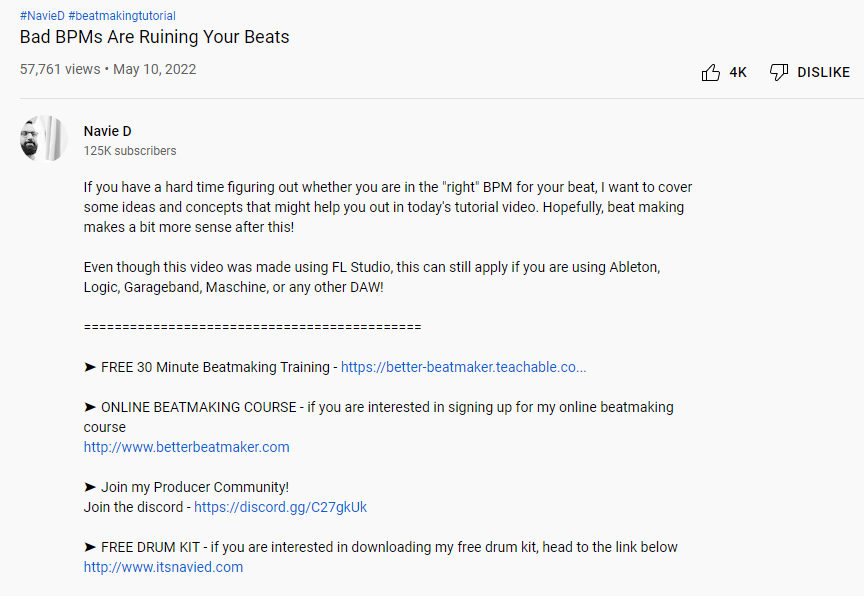Click the video title Bad BPMs Are Ruining Your Beats

pyautogui.click(x=154, y=37)
